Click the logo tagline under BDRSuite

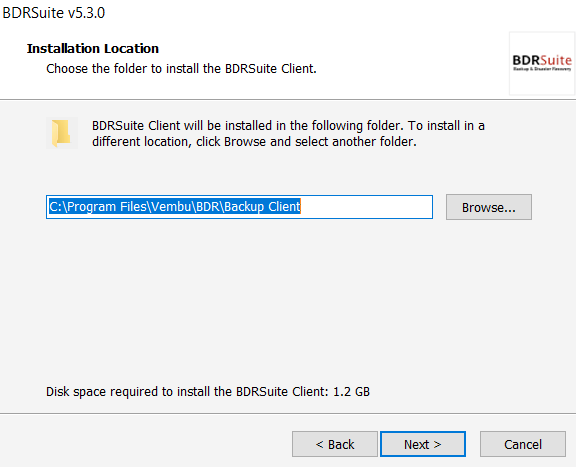pyautogui.click(x=542, y=69)
